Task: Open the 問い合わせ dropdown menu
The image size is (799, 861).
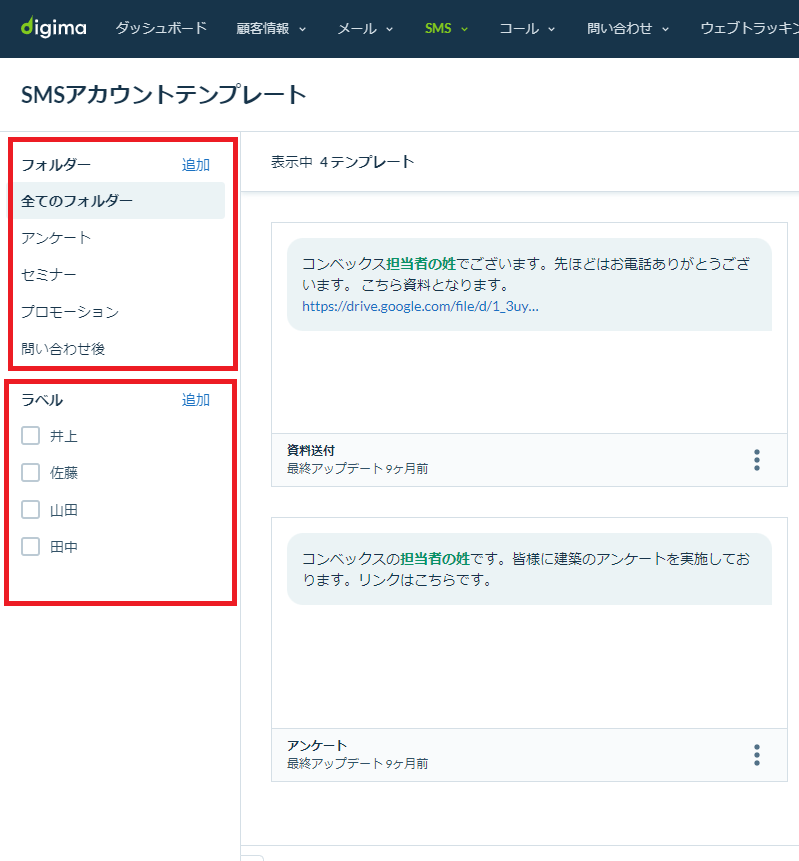Action: (x=628, y=29)
